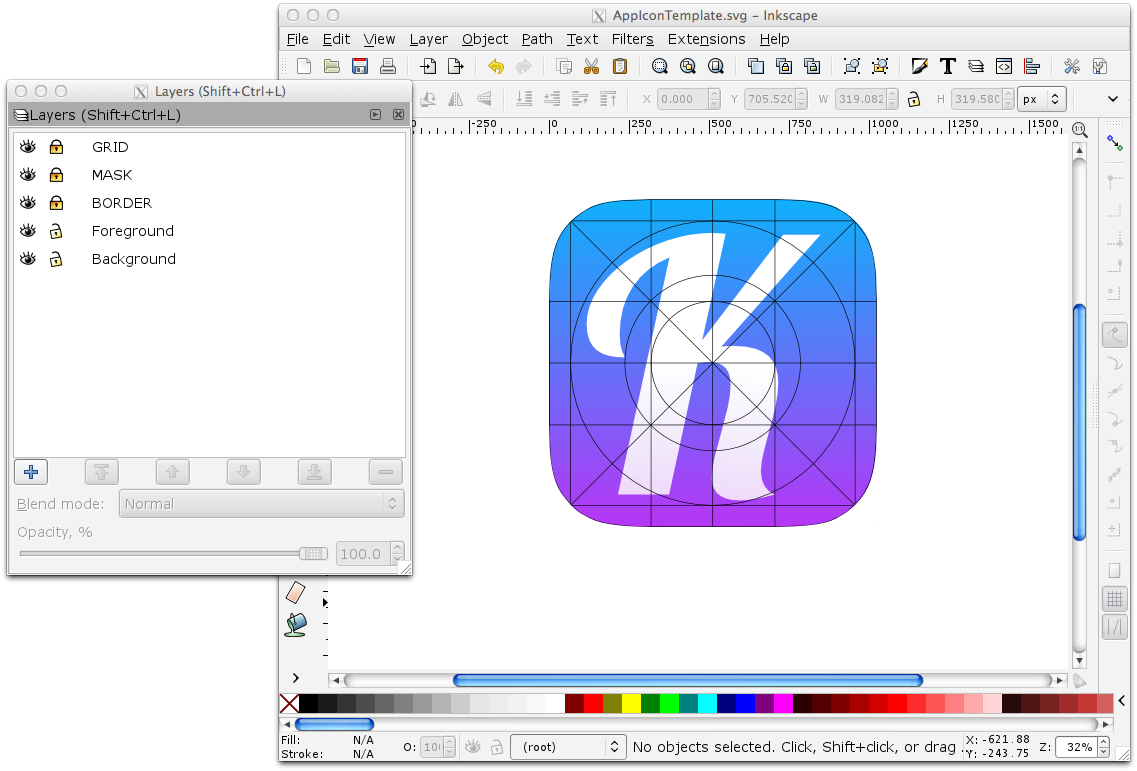Pick pure red from the color palette
Viewport: 1137px width, 771px height.
pos(593,703)
